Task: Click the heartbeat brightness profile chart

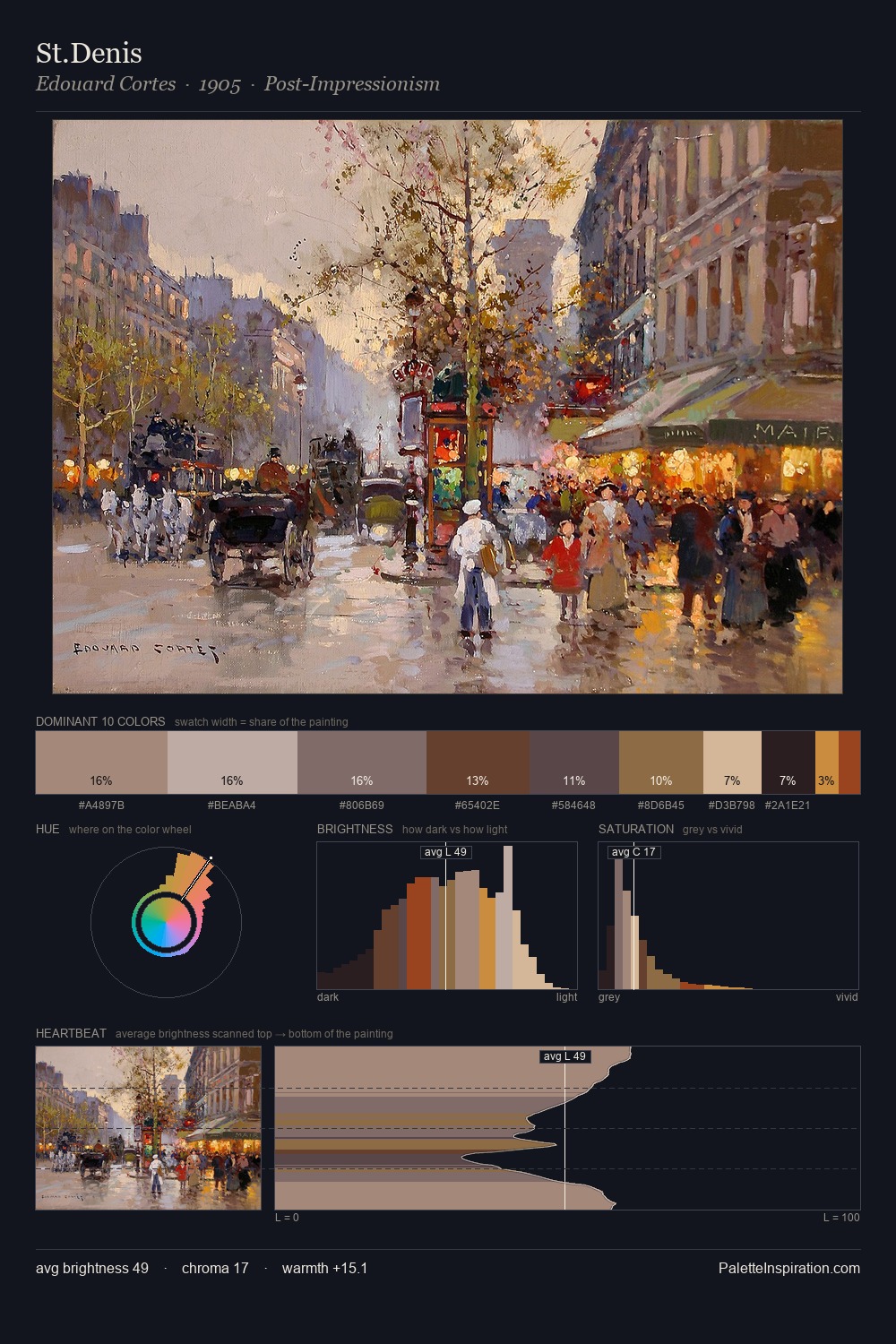Action: 567,1128
